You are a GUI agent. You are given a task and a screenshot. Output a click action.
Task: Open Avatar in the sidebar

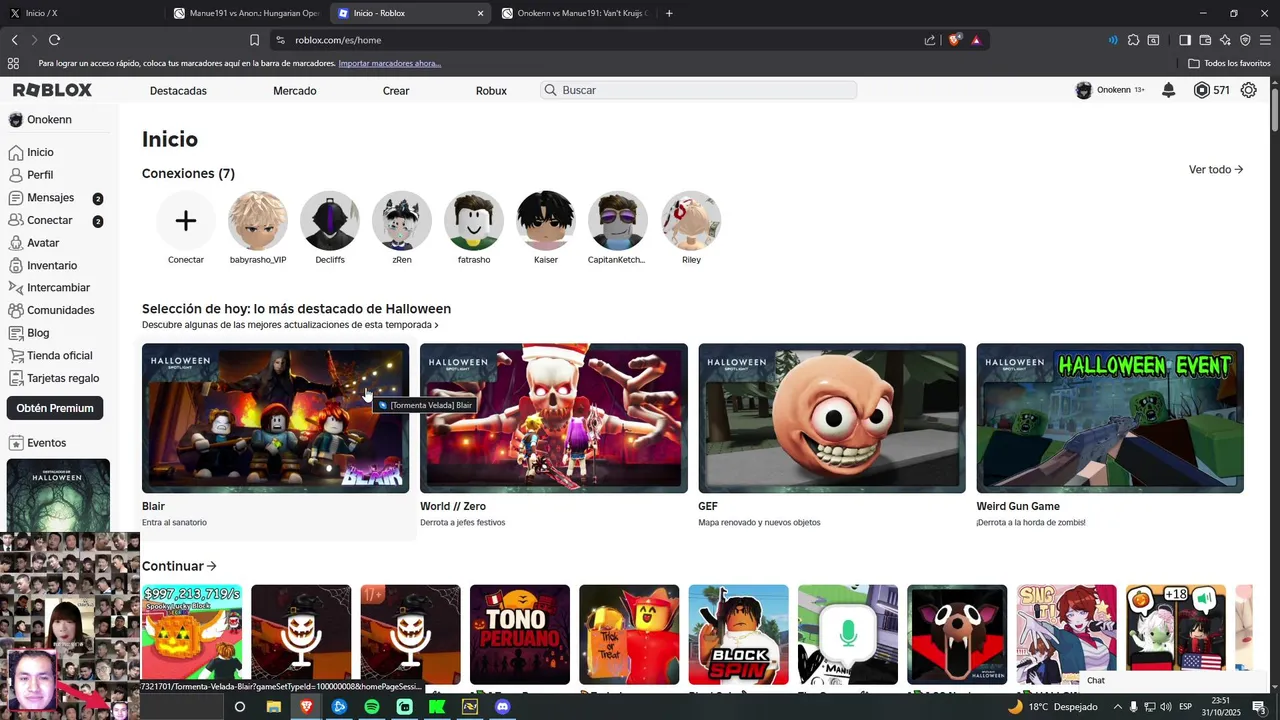click(34, 243)
